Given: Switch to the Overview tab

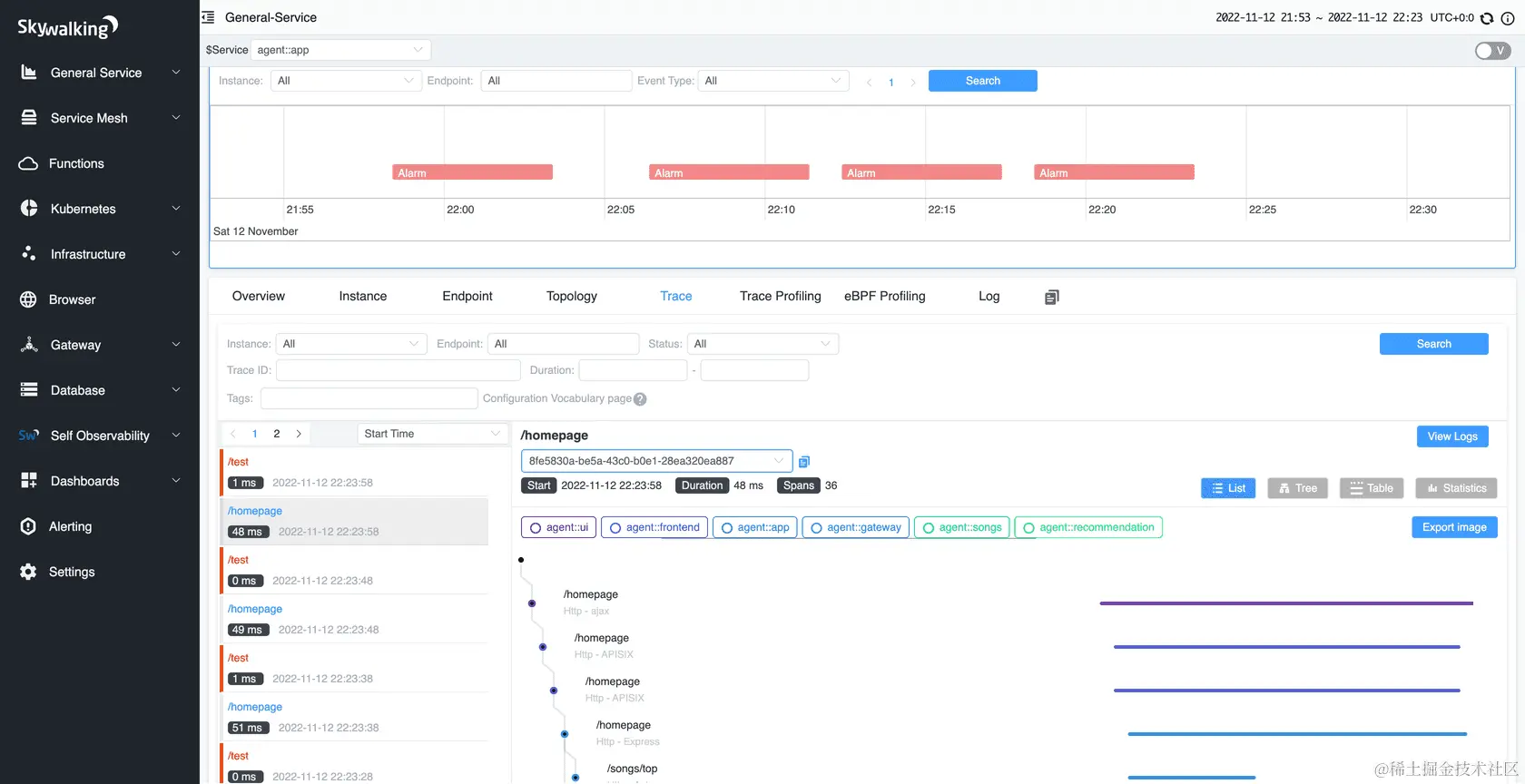Looking at the screenshot, I should (x=259, y=297).
